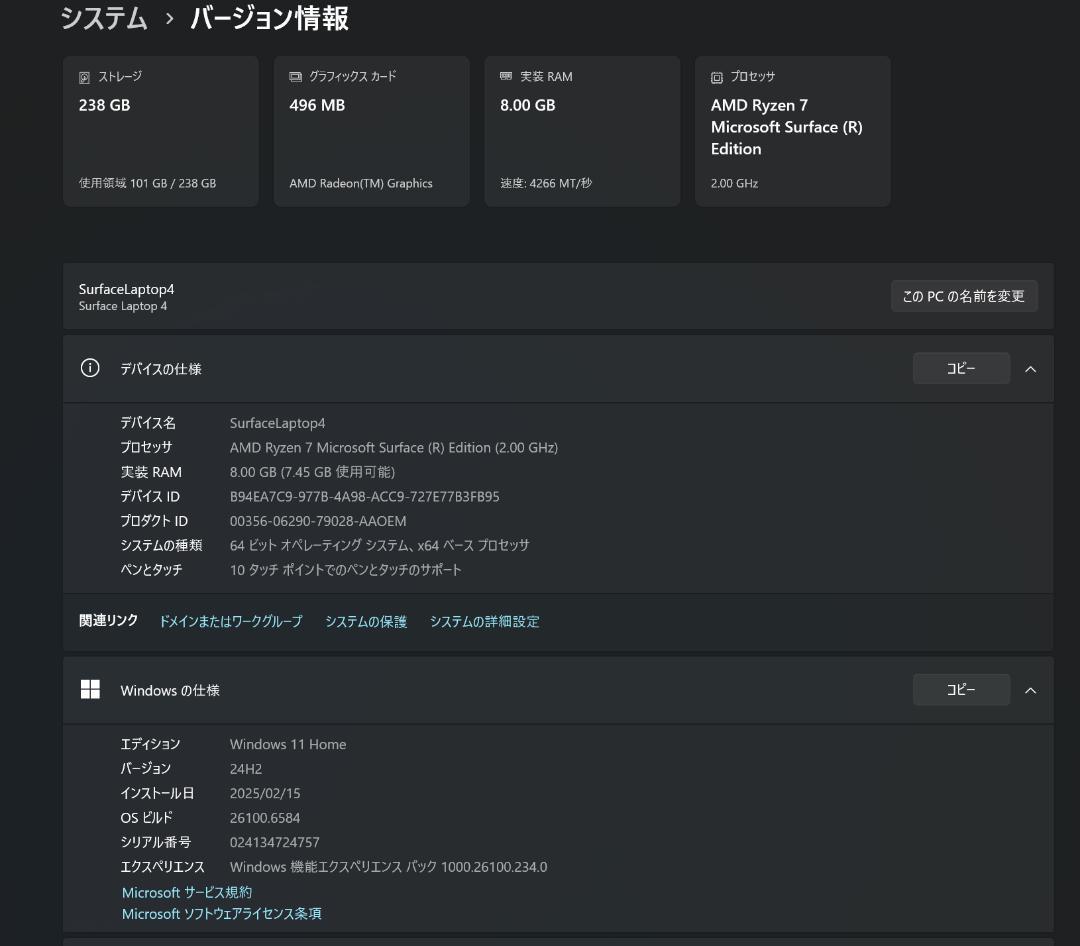Click the RAM icon in 実装 RAM card

click(506, 76)
